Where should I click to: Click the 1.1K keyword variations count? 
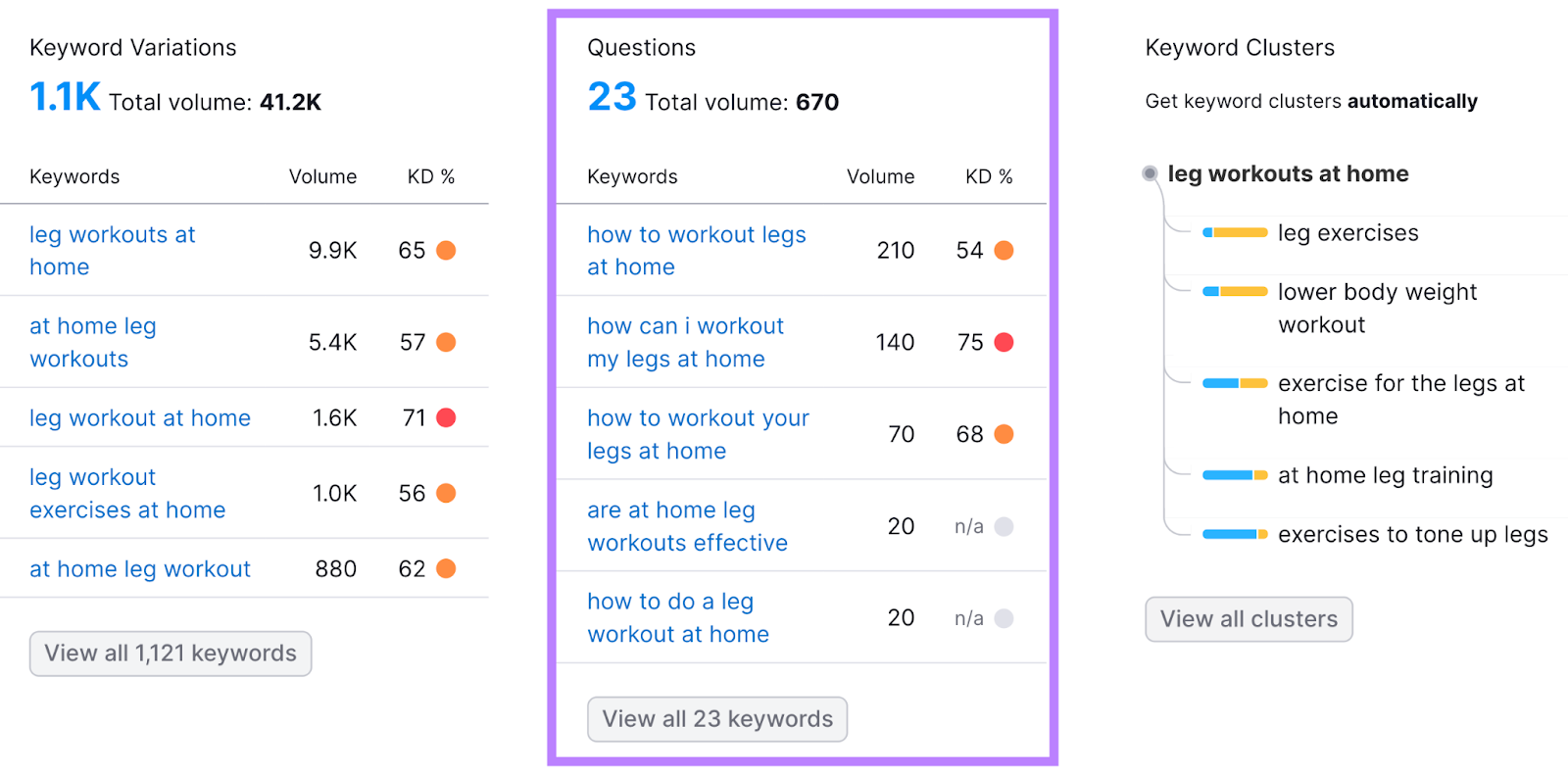[x=65, y=97]
